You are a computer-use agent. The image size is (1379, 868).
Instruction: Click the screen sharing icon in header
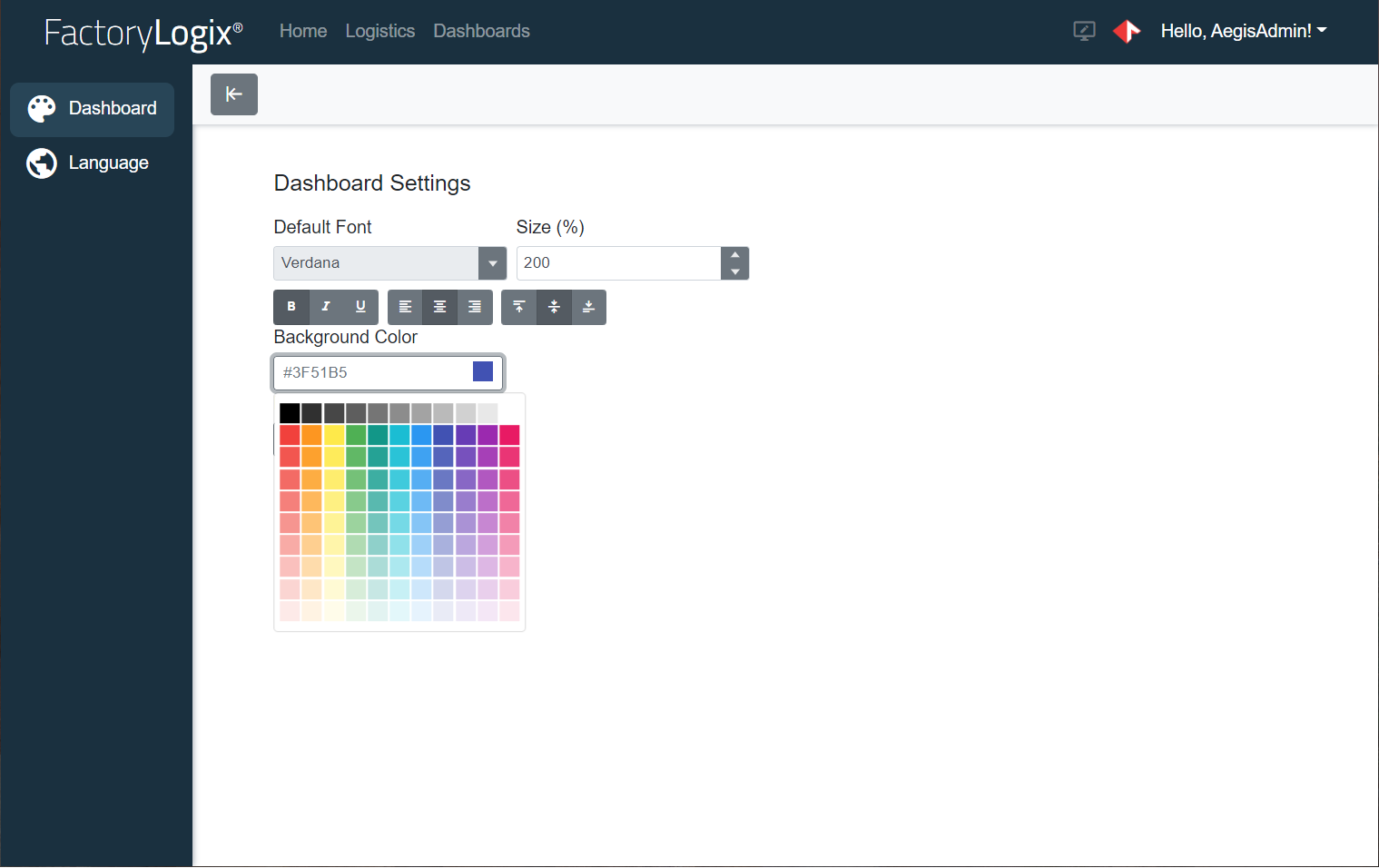[1084, 31]
